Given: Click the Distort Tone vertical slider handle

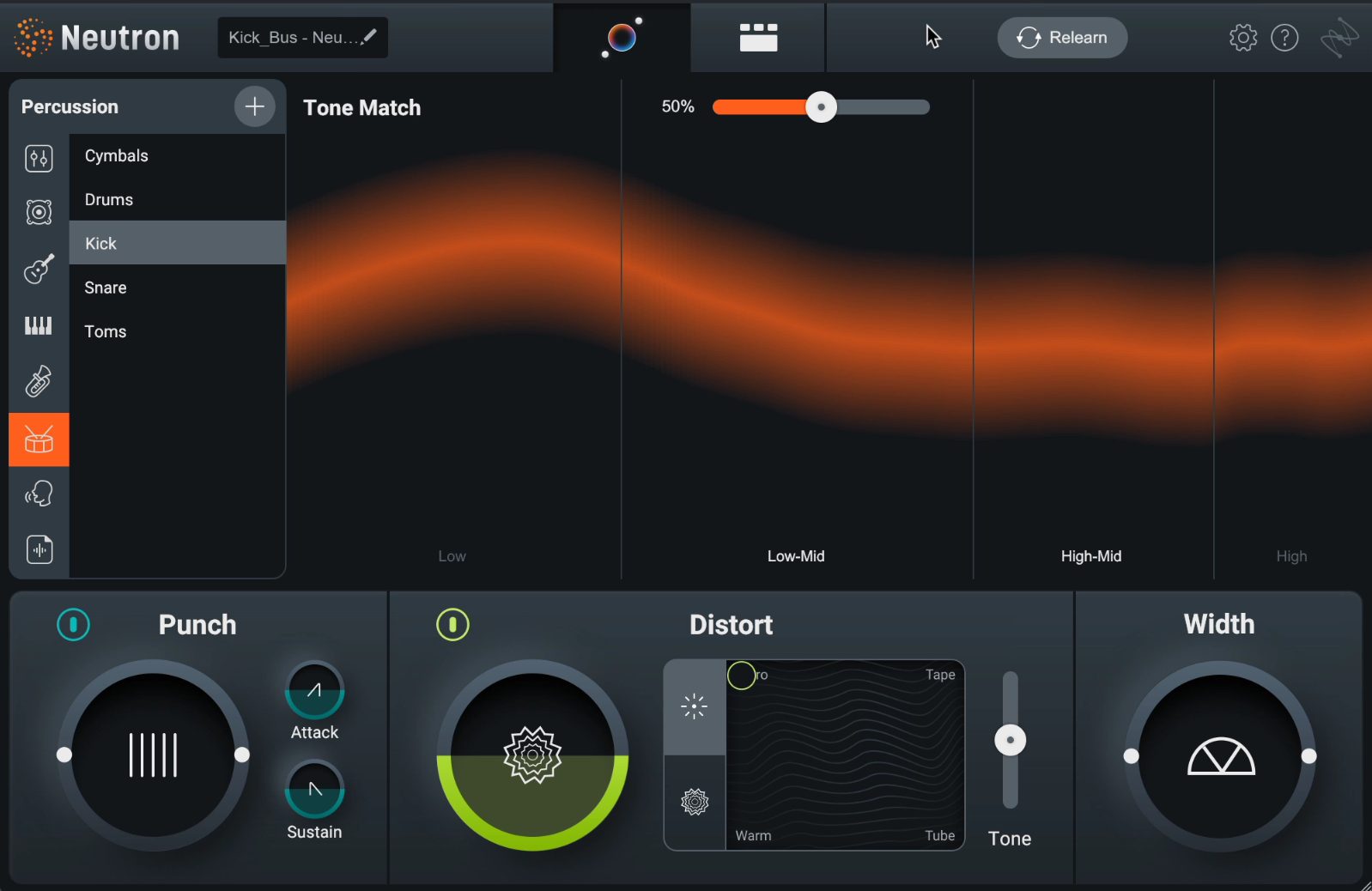Looking at the screenshot, I should 1010,740.
